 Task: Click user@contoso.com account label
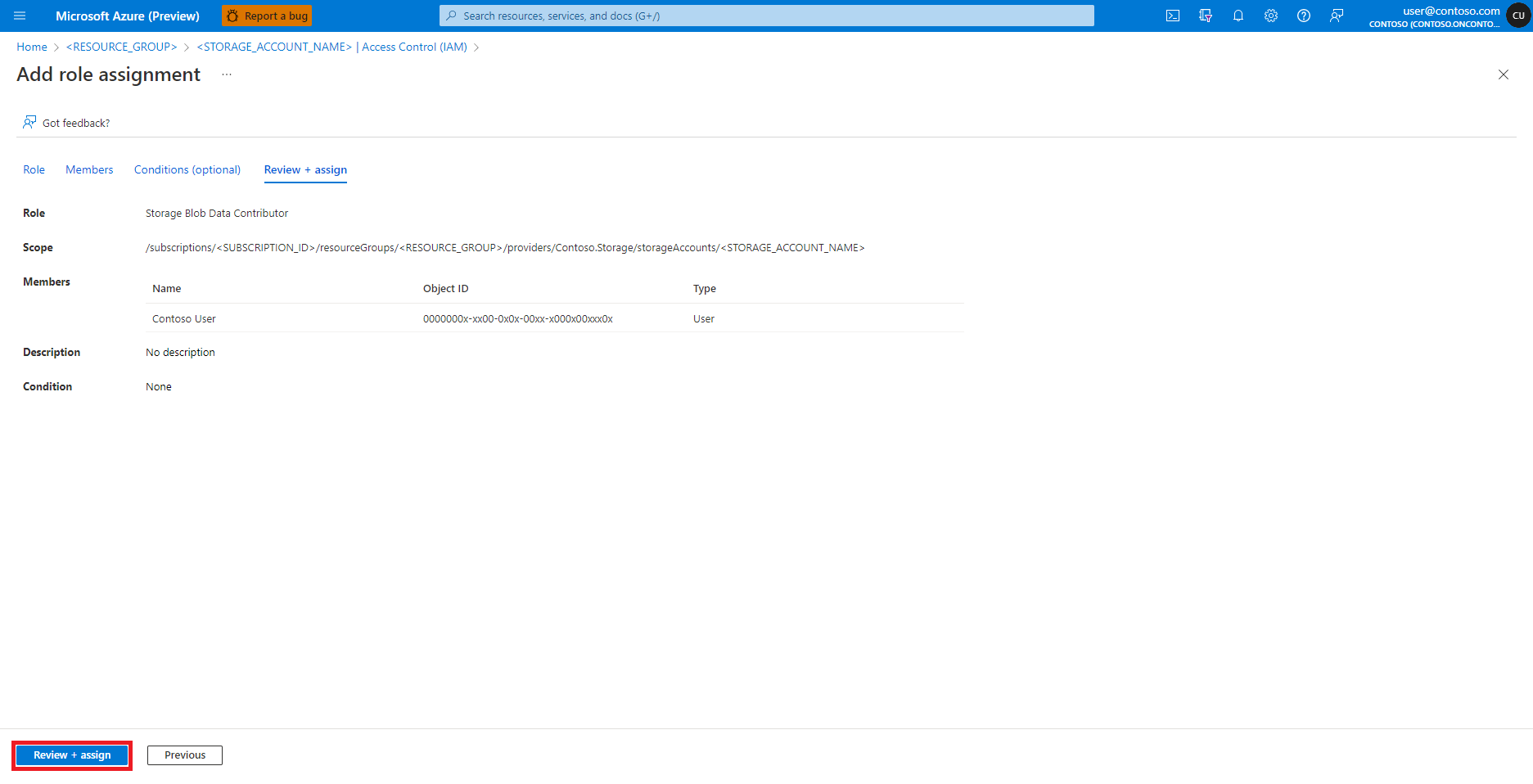(x=1451, y=11)
